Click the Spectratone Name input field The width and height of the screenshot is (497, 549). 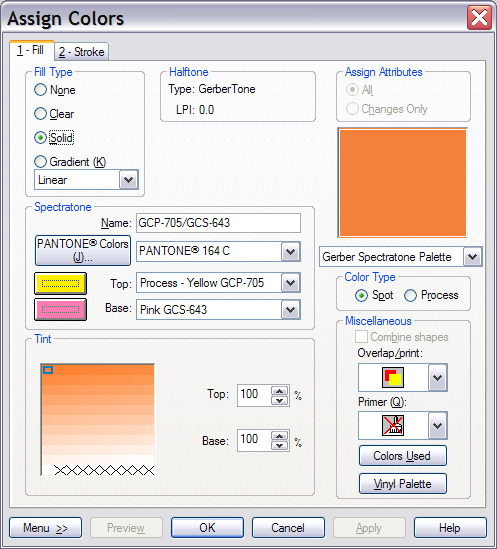click(218, 223)
